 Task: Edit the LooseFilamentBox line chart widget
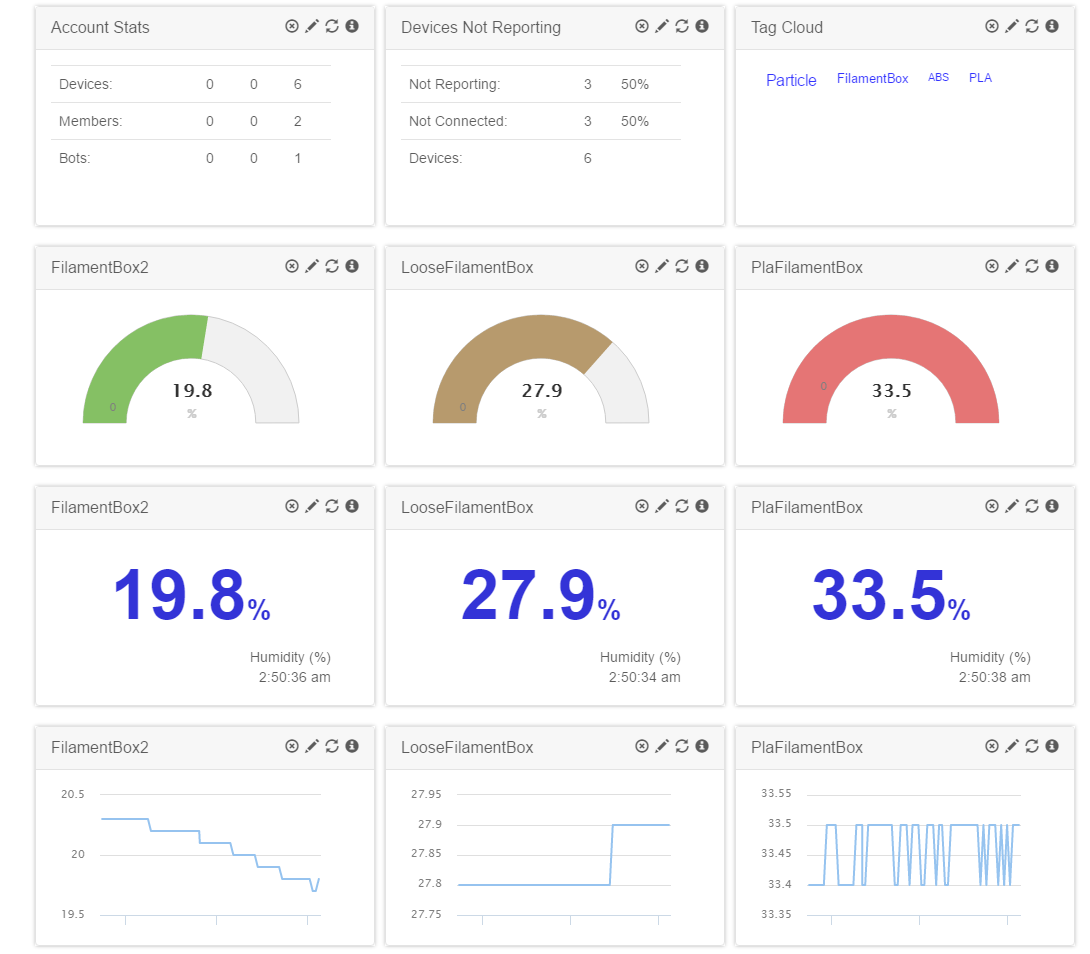click(661, 746)
